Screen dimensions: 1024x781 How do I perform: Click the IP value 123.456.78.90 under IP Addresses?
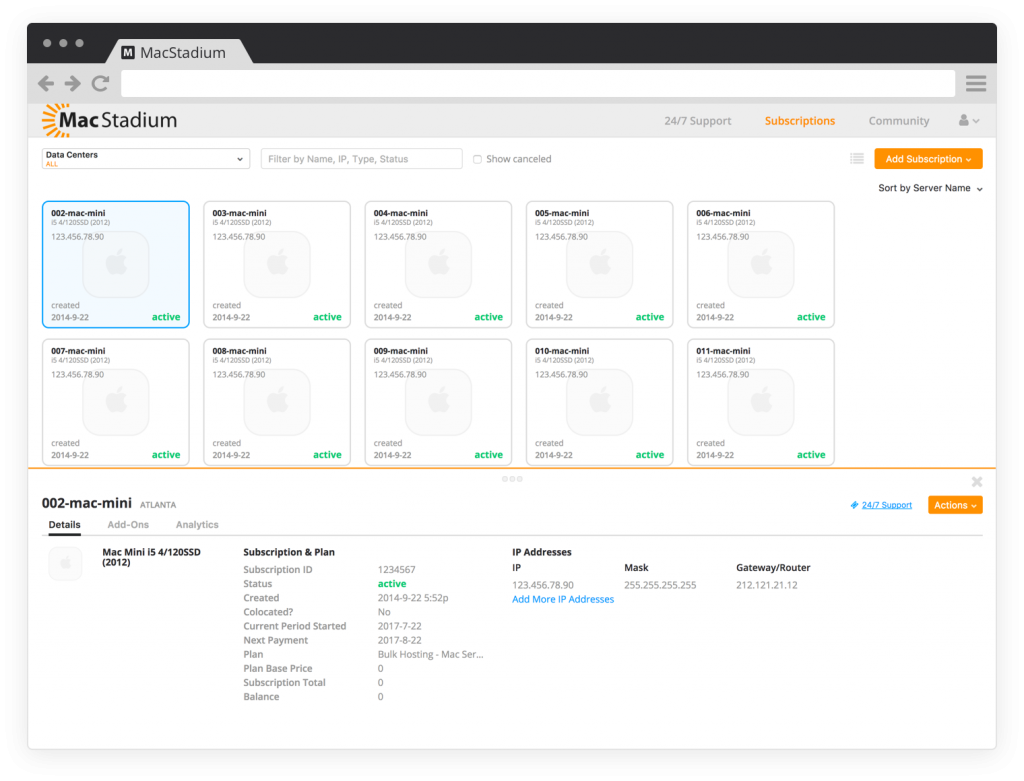pos(543,585)
